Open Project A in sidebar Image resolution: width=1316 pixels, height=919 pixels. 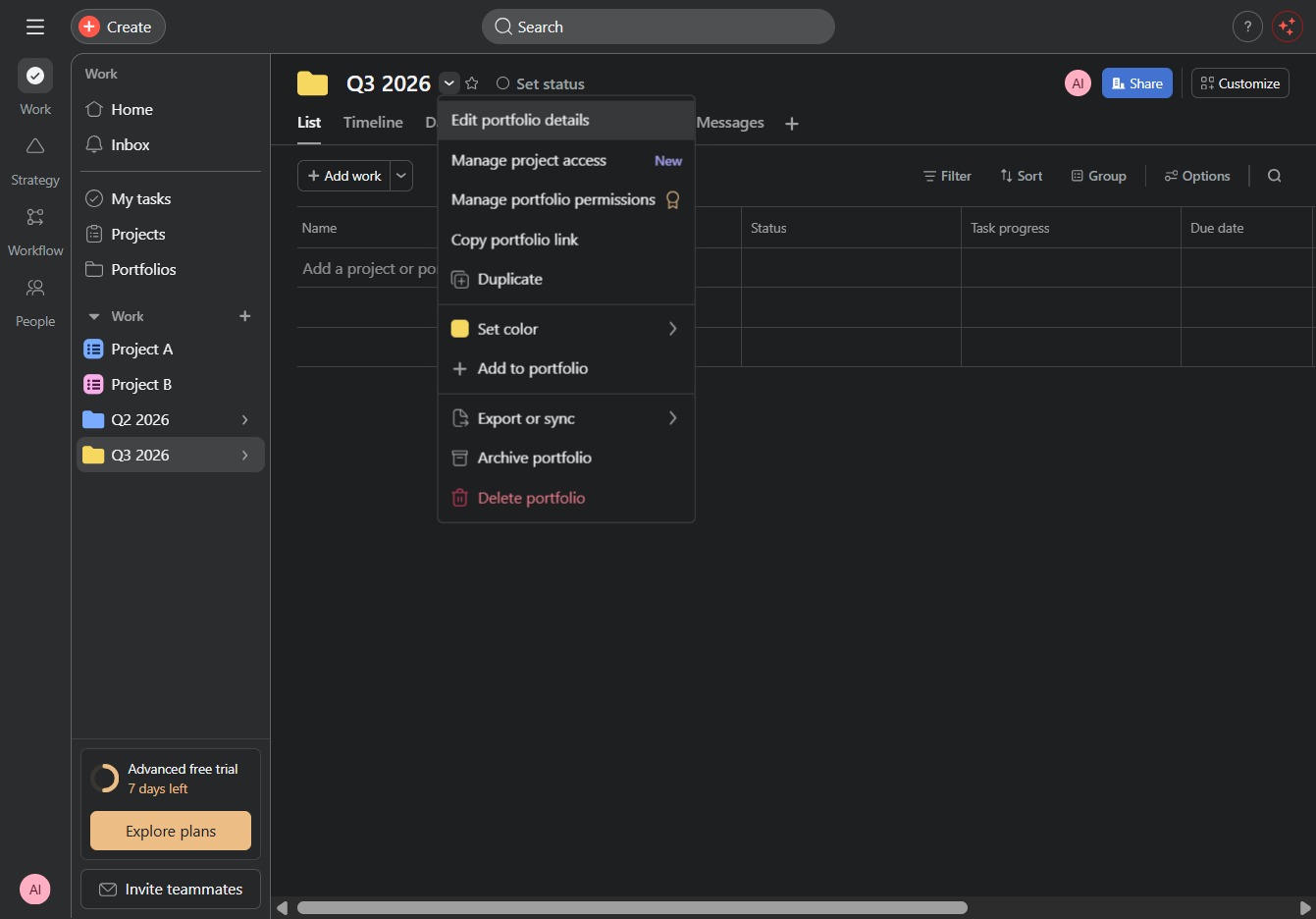tap(171, 349)
